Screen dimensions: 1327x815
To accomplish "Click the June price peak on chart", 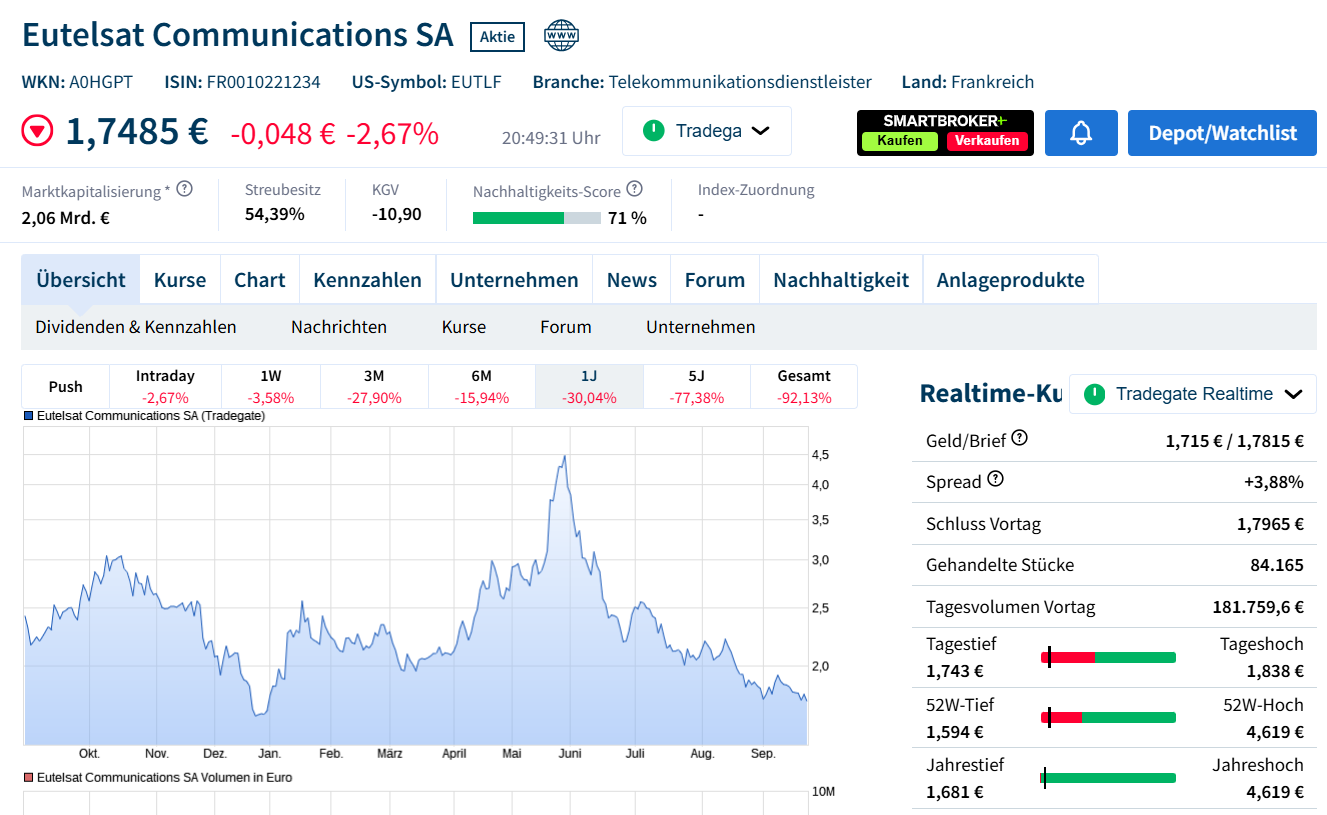I will point(565,457).
